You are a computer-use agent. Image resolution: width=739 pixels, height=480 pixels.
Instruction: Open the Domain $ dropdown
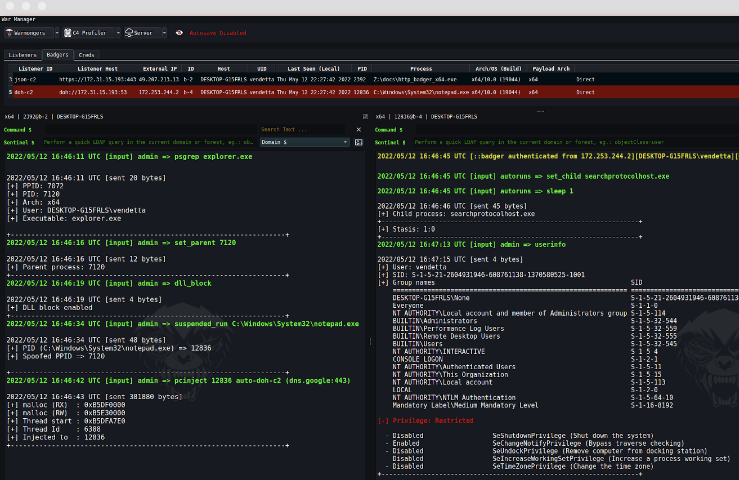tap(304, 142)
